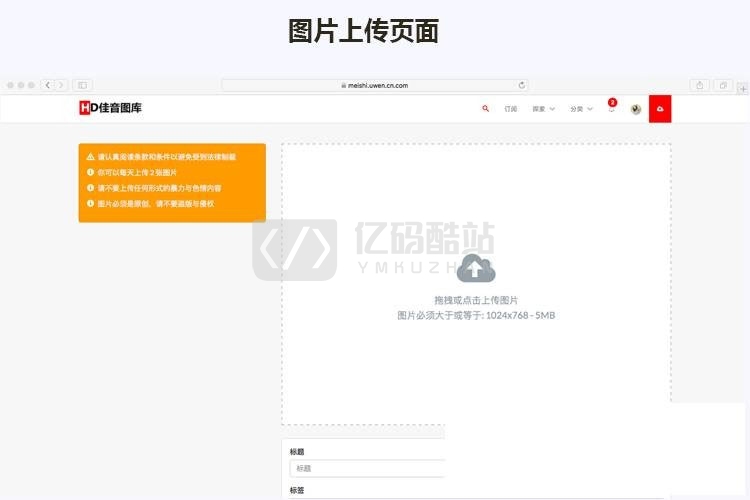The width and height of the screenshot is (750, 500).
Task: Toggle the Safari sidebar button
Action: pos(82,85)
